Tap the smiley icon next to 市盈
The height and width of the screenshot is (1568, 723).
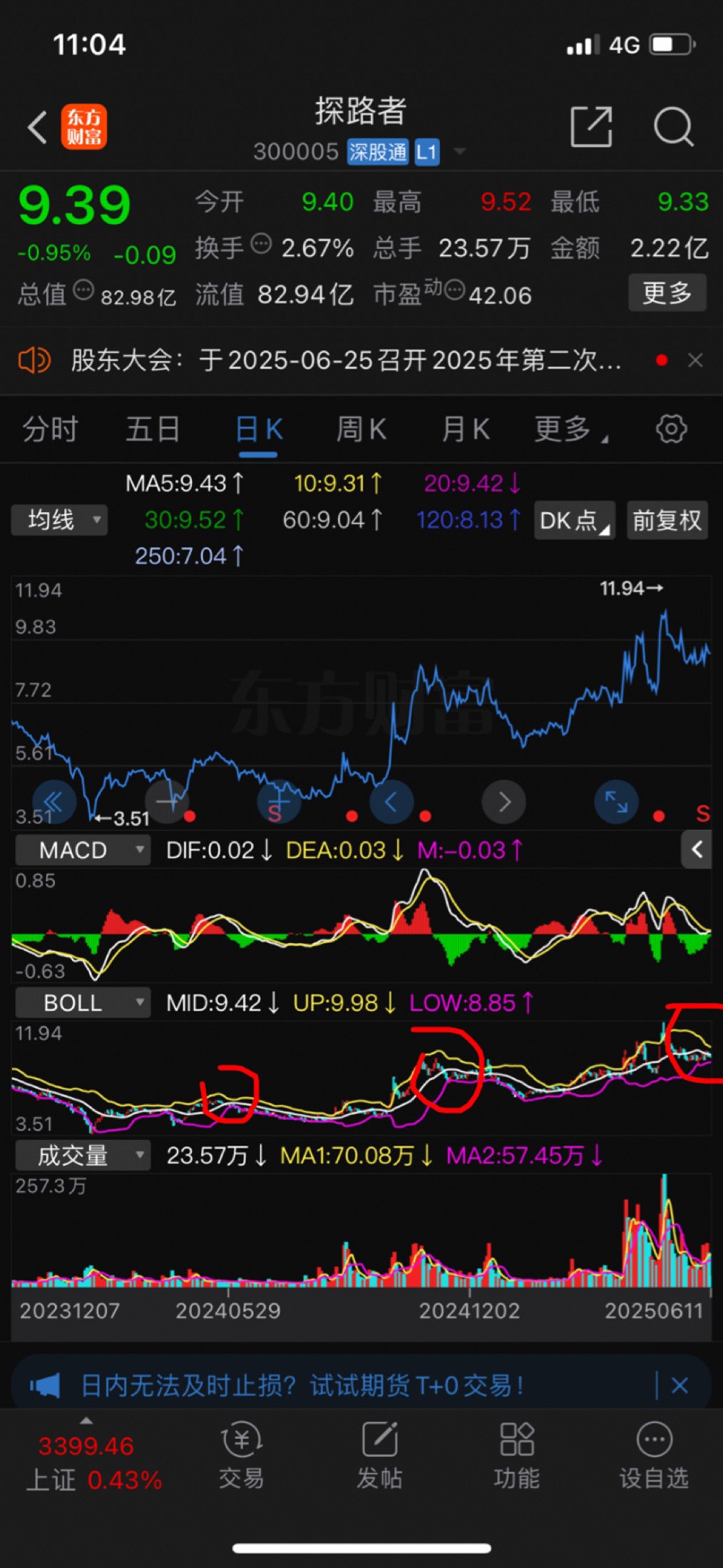(x=454, y=290)
